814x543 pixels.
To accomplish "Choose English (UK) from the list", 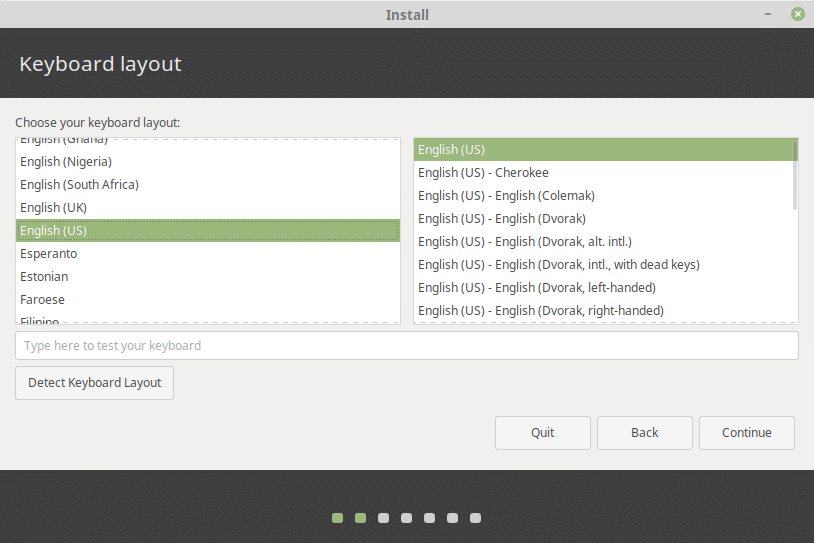I will (x=208, y=208).
